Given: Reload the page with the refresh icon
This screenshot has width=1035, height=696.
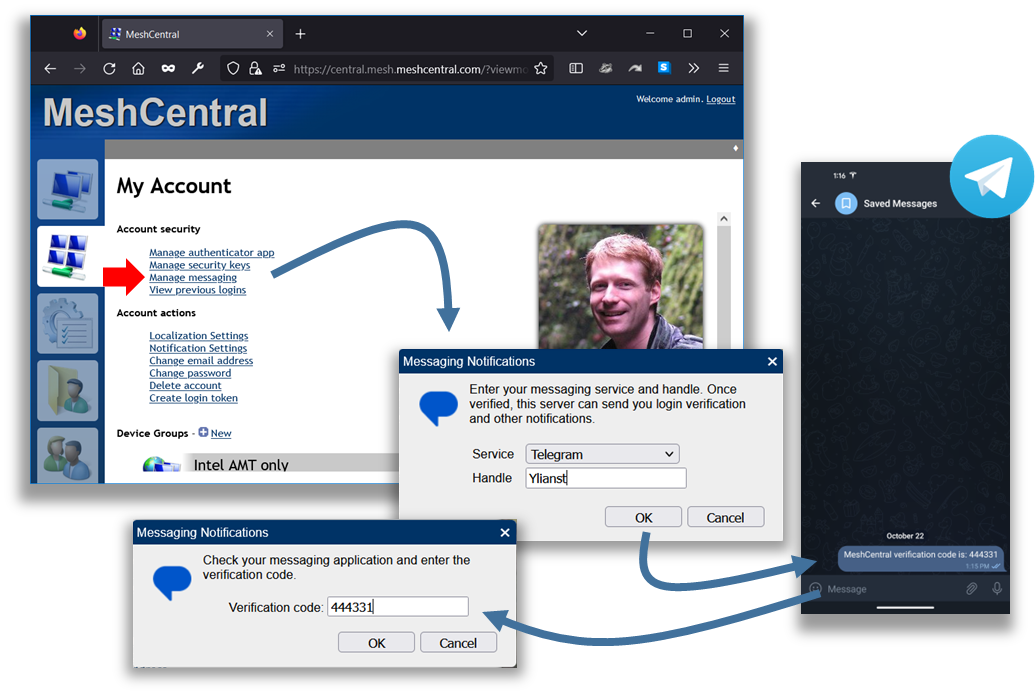Looking at the screenshot, I should (109, 68).
